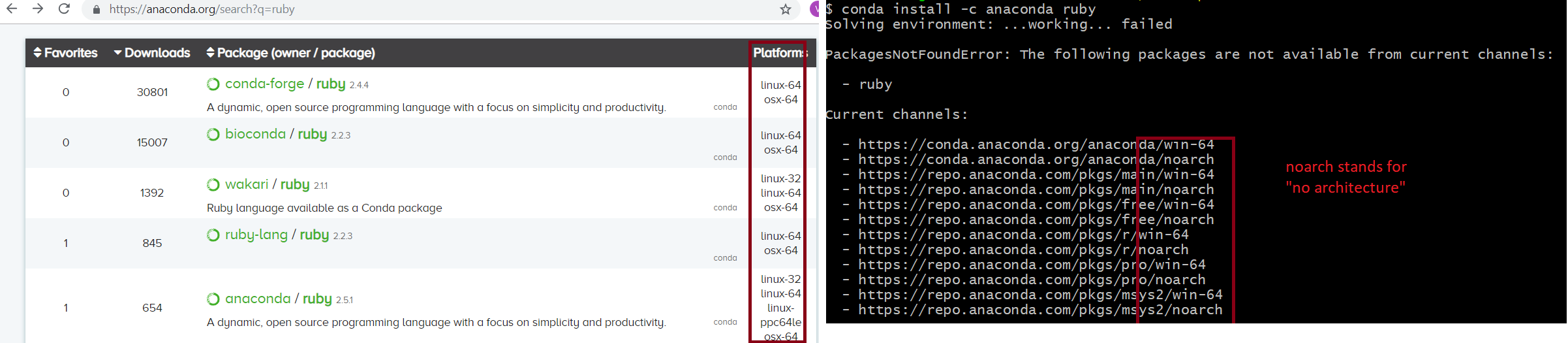This screenshot has width=1568, height=343.
Task: Click the green circle icon beside ruby-lang
Action: pos(213,235)
